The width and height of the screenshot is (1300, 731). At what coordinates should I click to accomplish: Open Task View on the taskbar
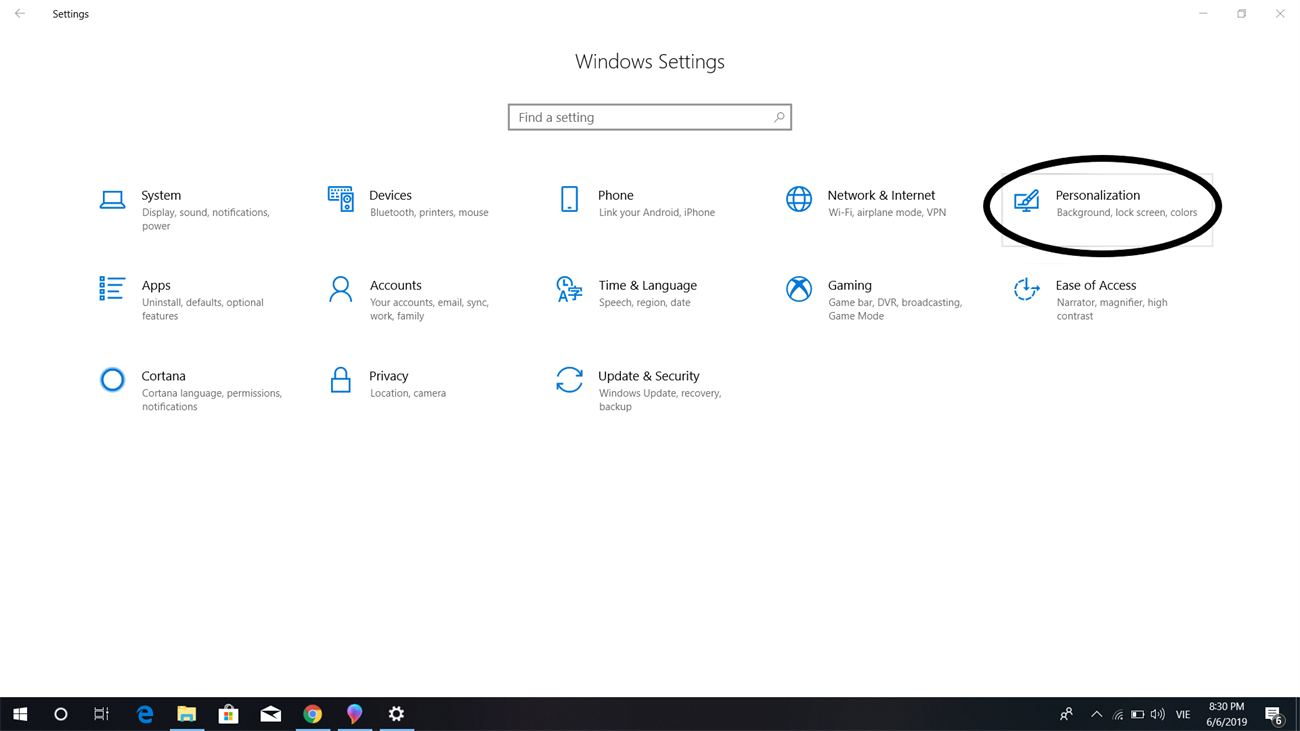click(x=101, y=714)
